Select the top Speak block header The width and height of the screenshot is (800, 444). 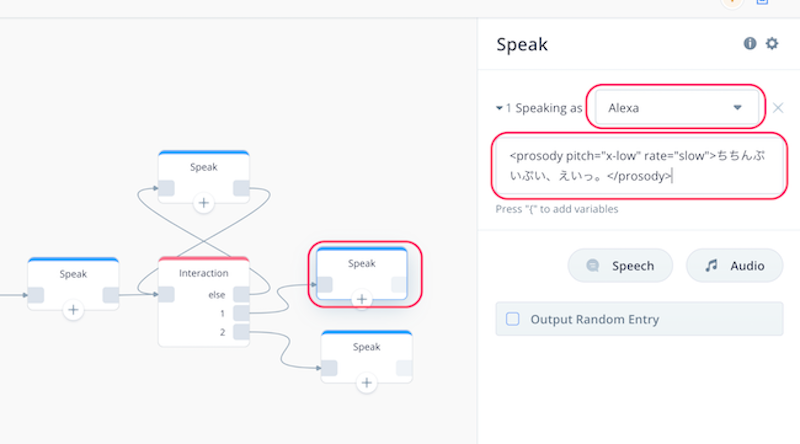coord(204,166)
